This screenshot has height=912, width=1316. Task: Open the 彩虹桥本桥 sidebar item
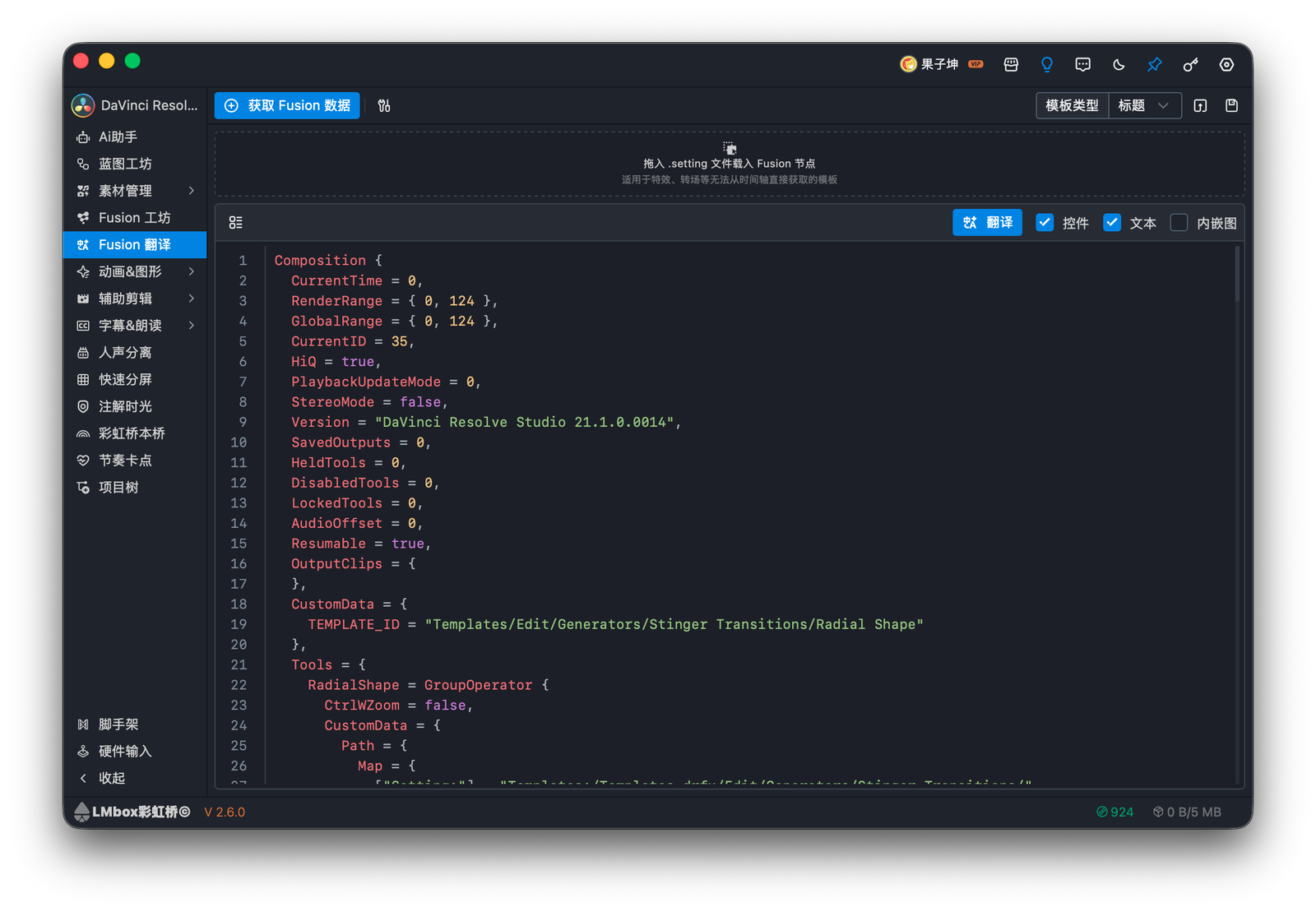(x=135, y=433)
